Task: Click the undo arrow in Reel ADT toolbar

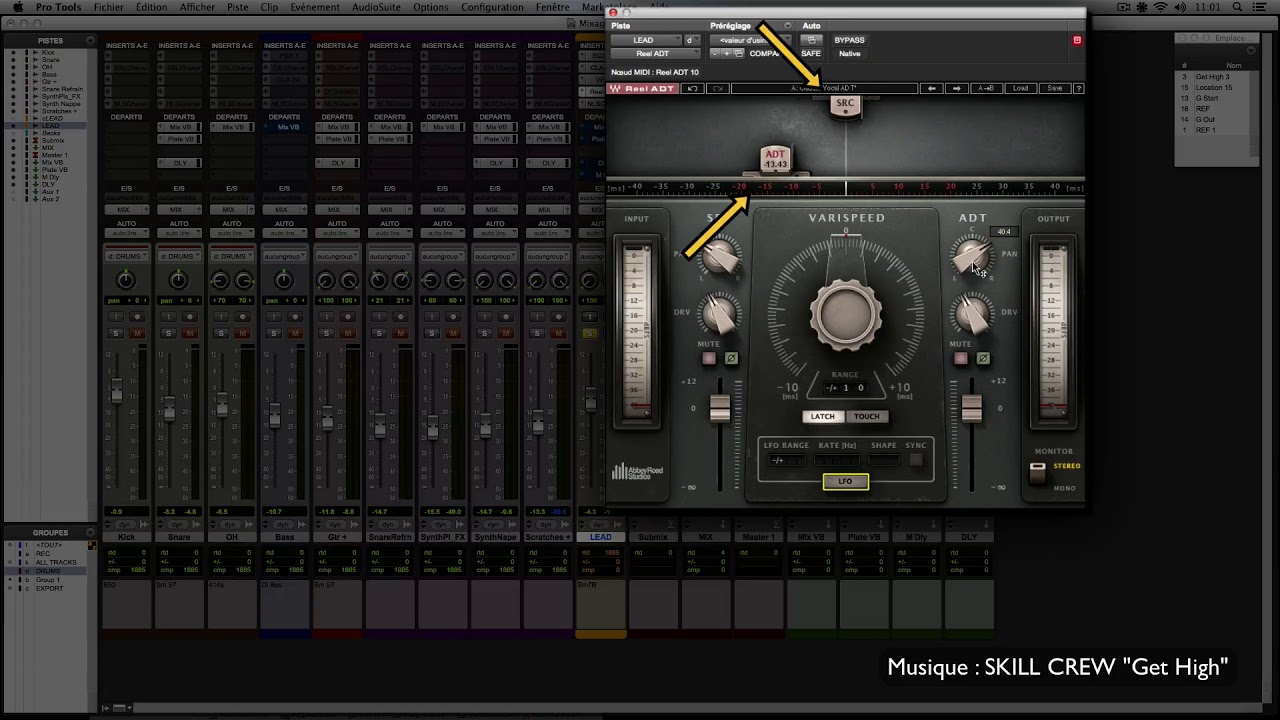Action: 693,89
